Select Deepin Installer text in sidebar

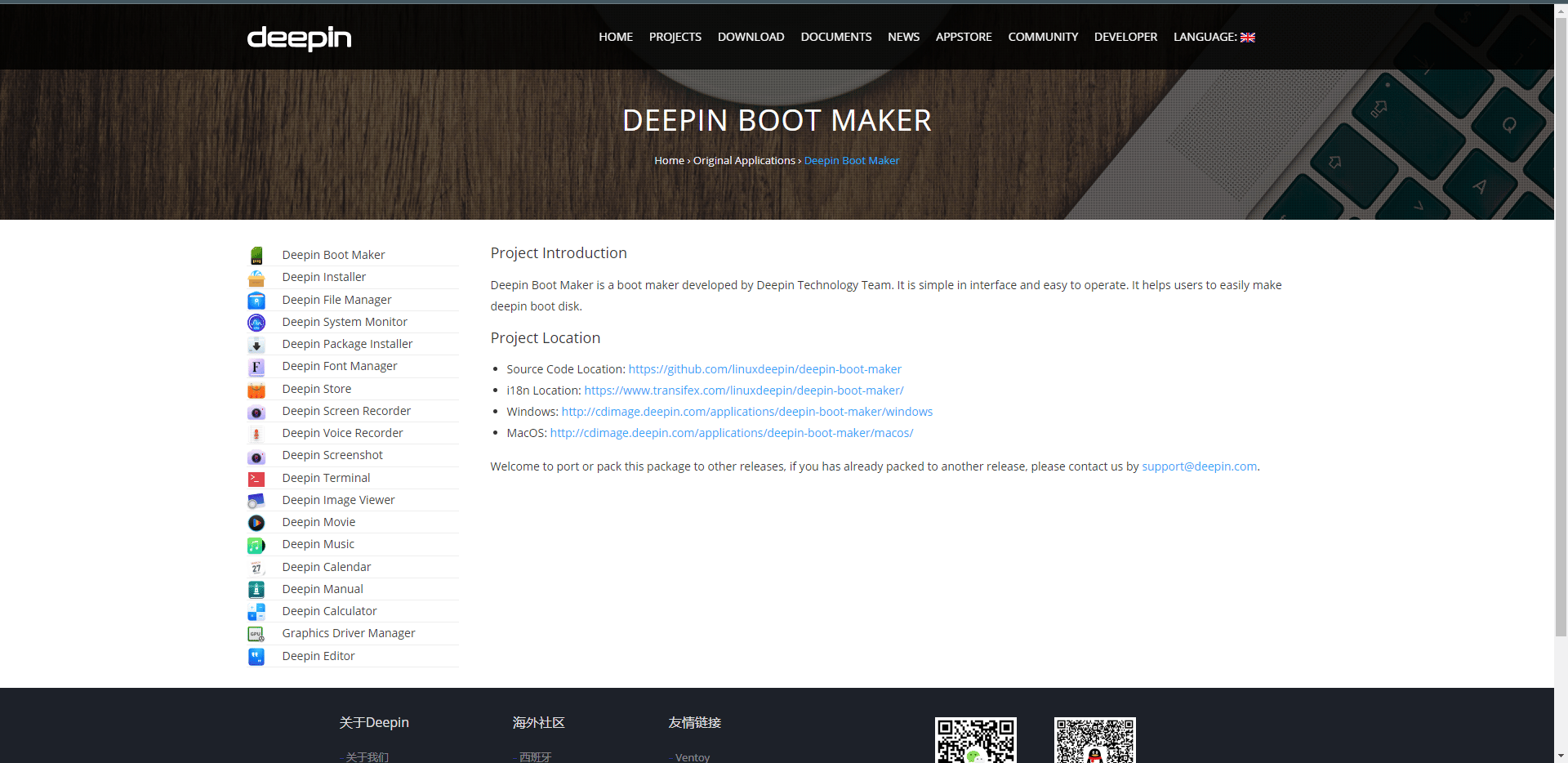coord(324,277)
